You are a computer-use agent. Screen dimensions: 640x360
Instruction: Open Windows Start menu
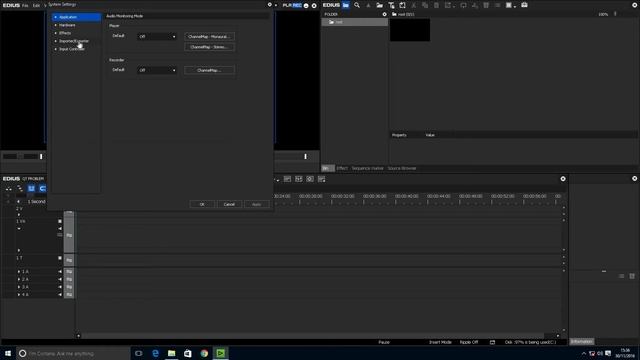click(8, 353)
